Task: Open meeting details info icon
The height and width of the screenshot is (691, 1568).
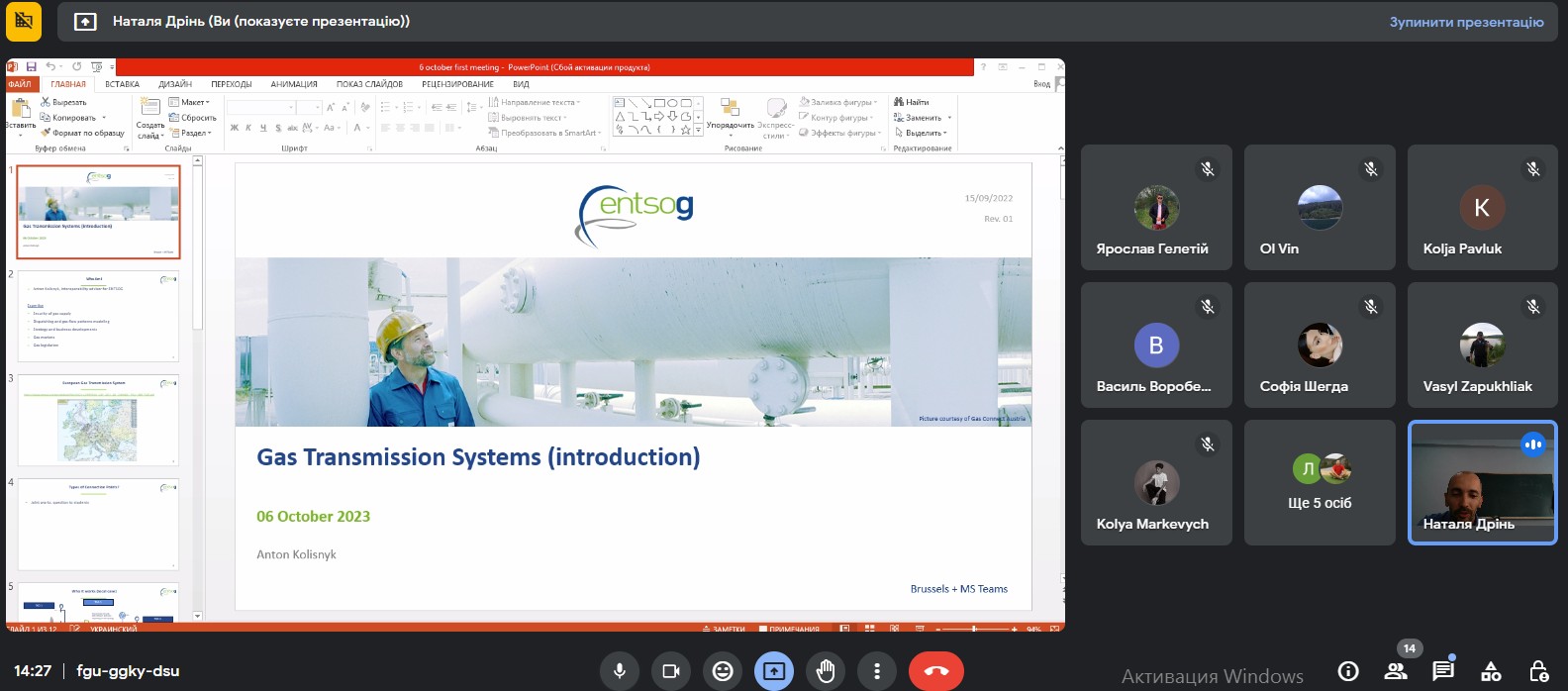Action: (x=1348, y=671)
